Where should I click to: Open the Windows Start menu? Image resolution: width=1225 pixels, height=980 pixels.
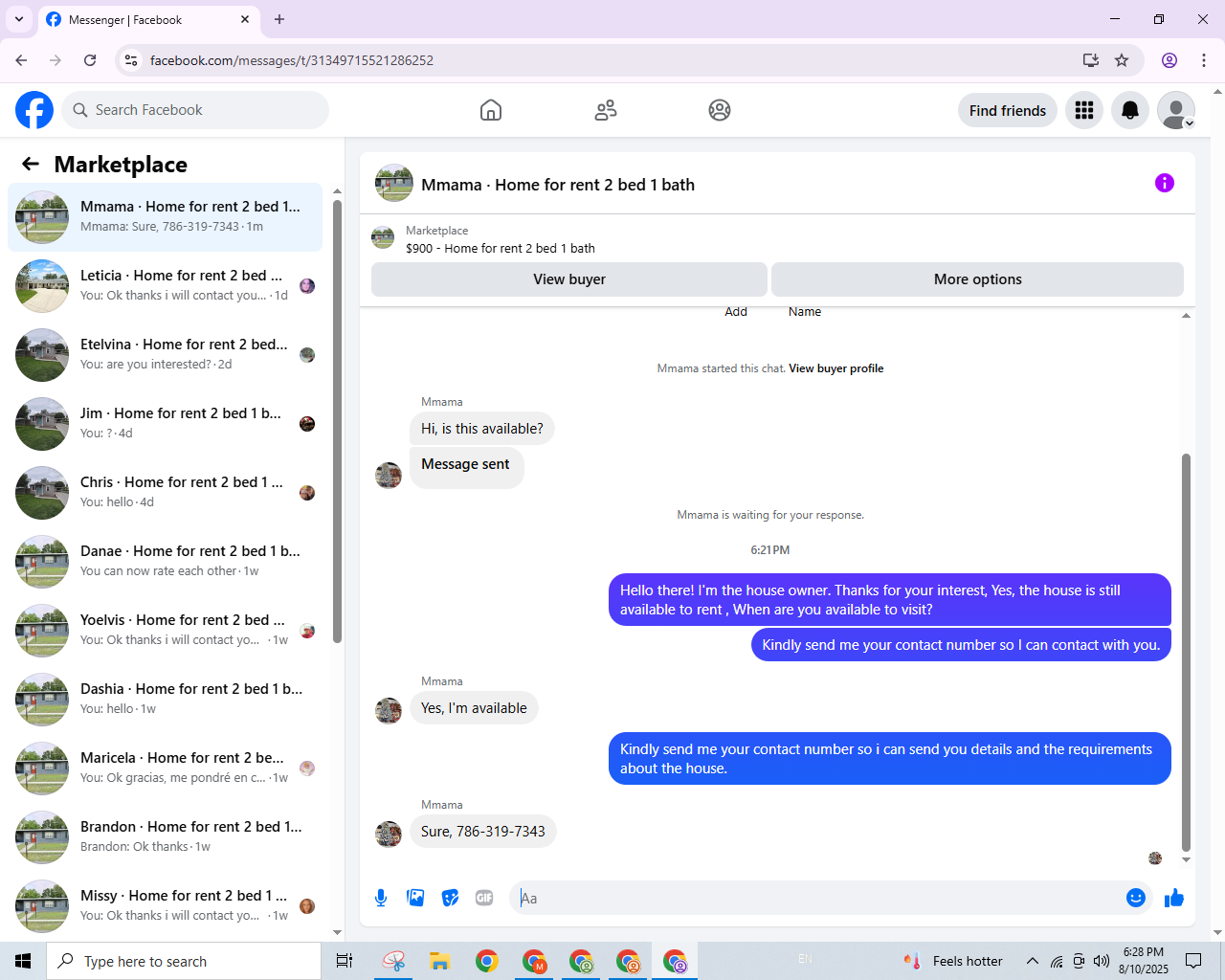tap(23, 961)
